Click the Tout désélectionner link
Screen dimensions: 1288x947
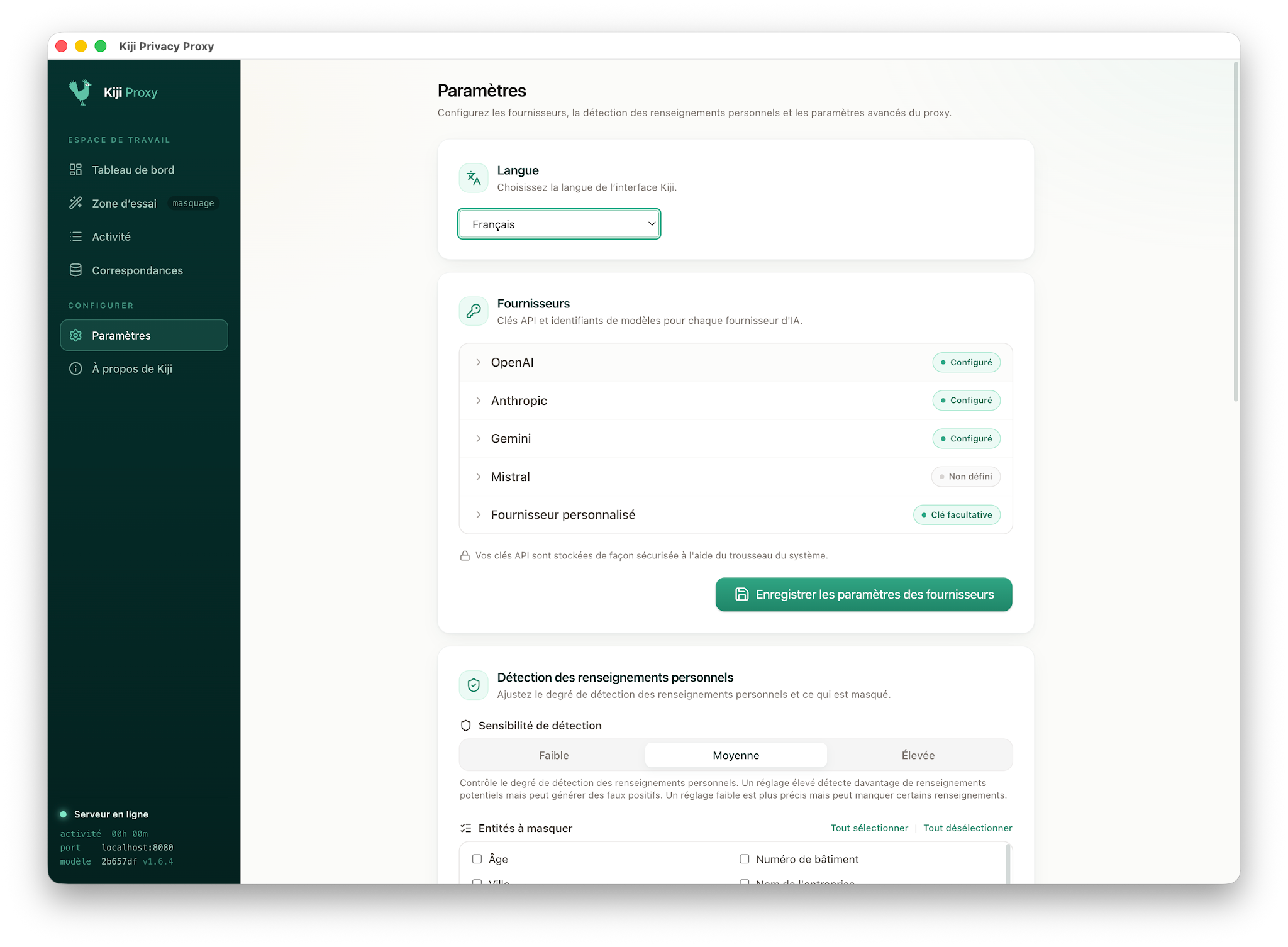coord(968,828)
